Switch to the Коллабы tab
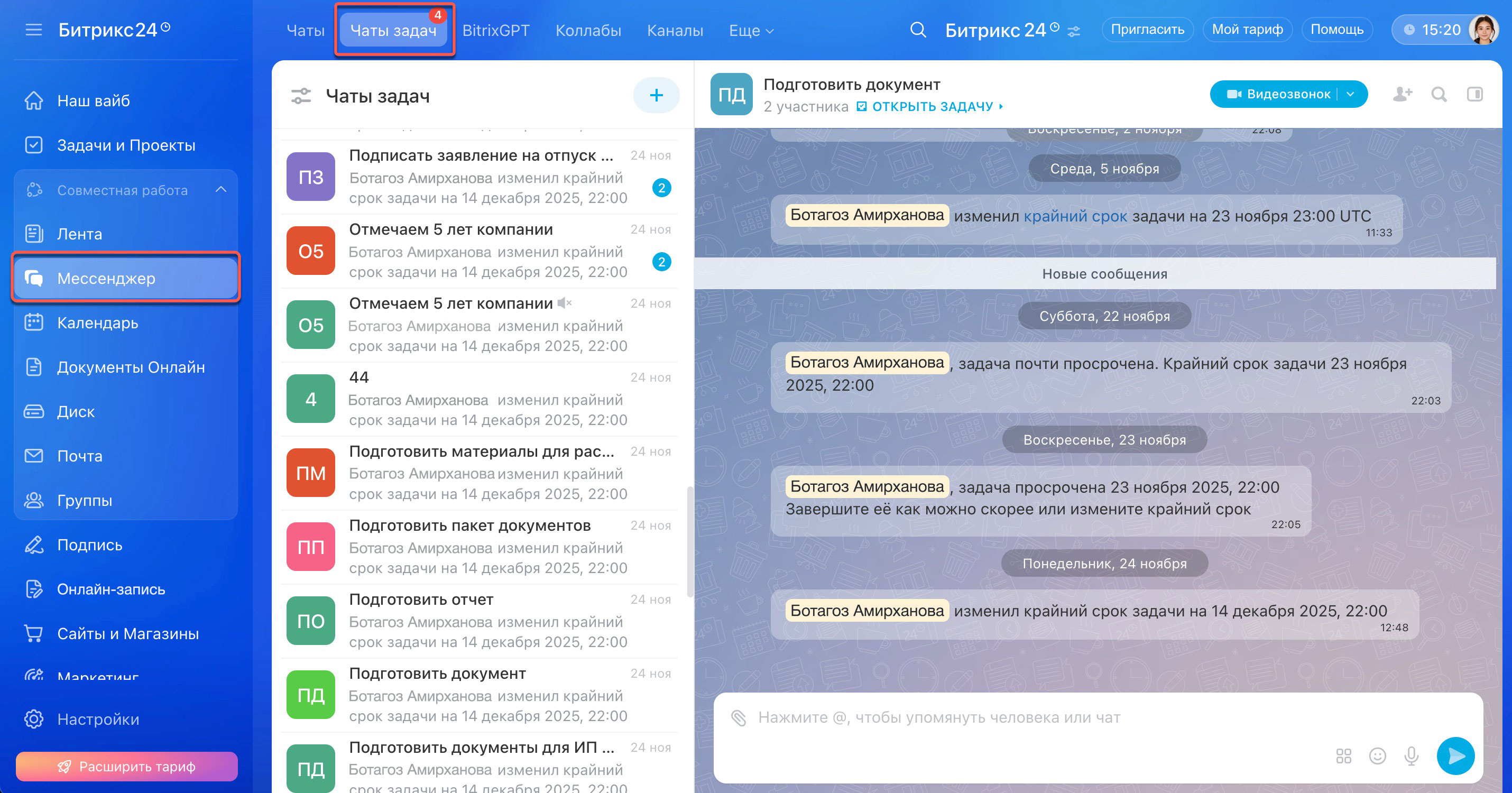 click(x=588, y=31)
